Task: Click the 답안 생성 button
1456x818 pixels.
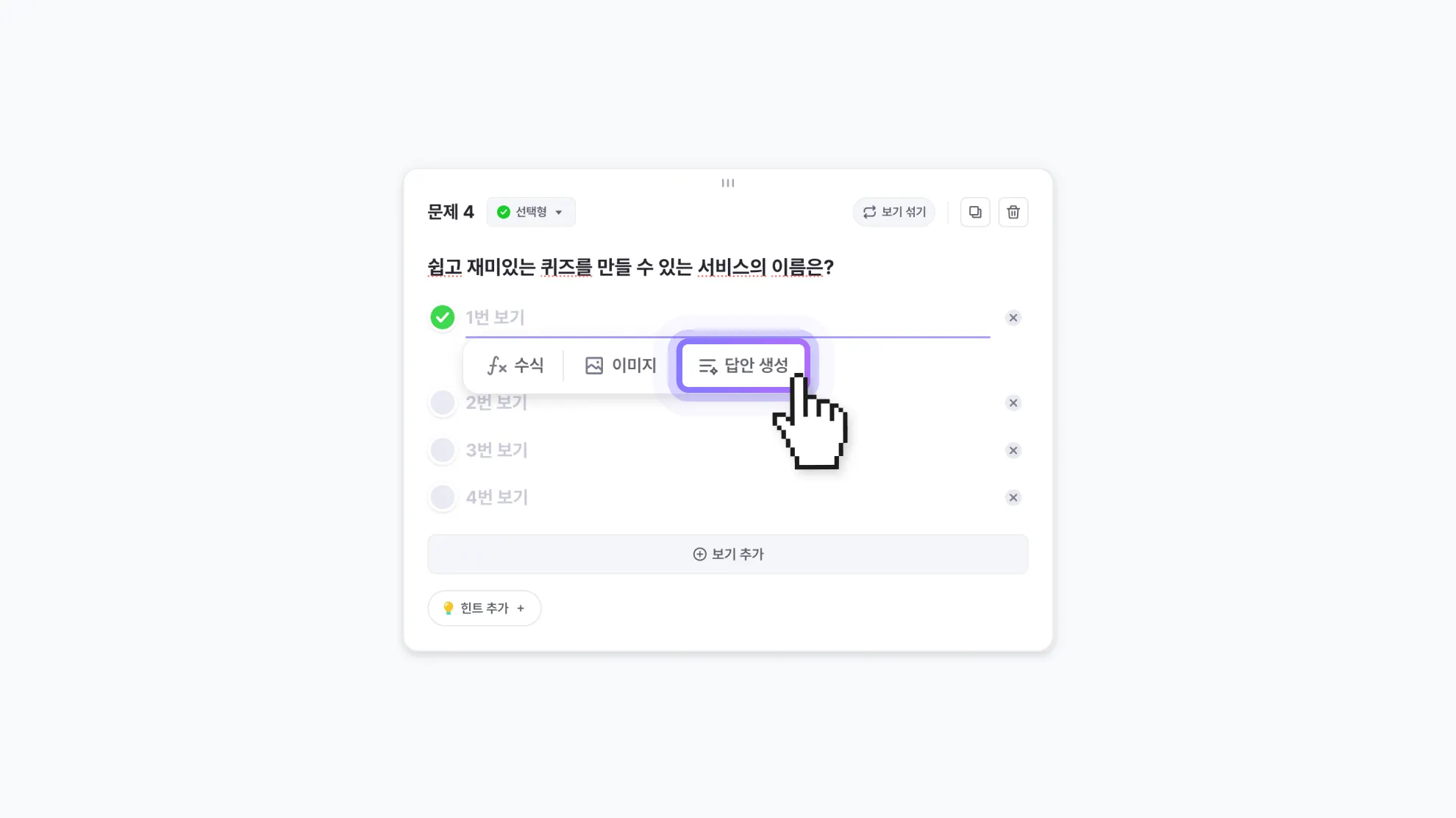Action: coord(743,366)
